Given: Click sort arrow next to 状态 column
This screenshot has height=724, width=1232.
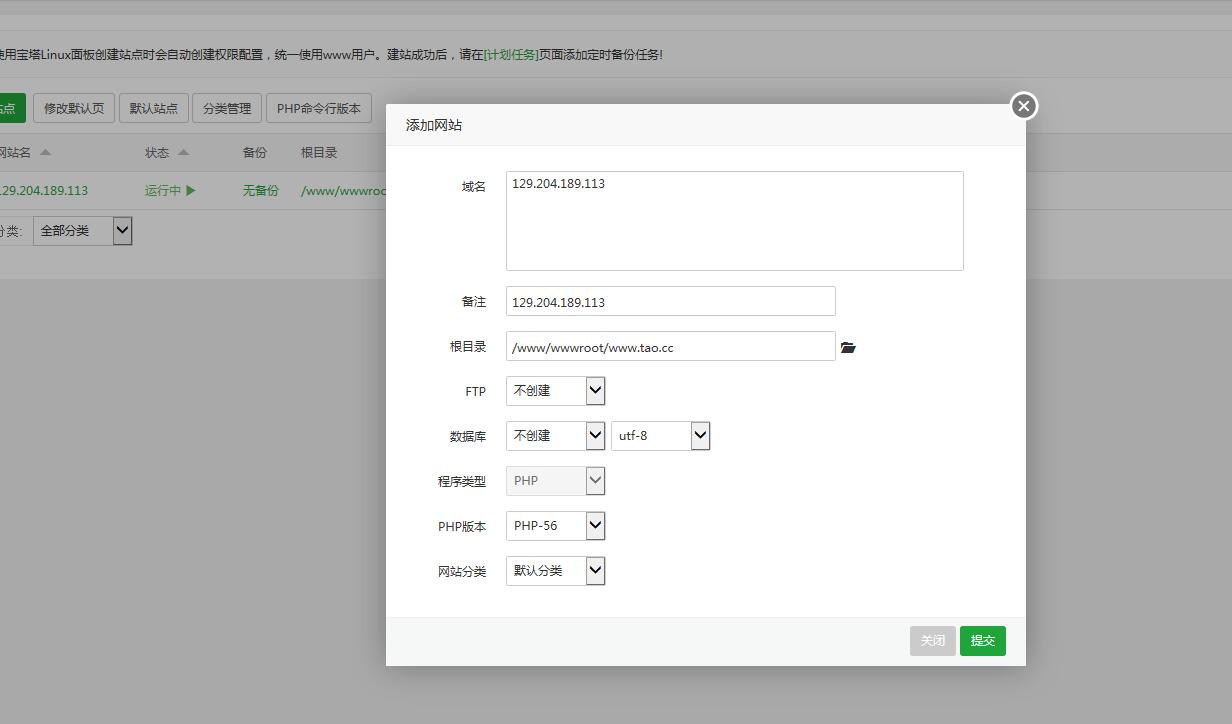Looking at the screenshot, I should point(183,153).
